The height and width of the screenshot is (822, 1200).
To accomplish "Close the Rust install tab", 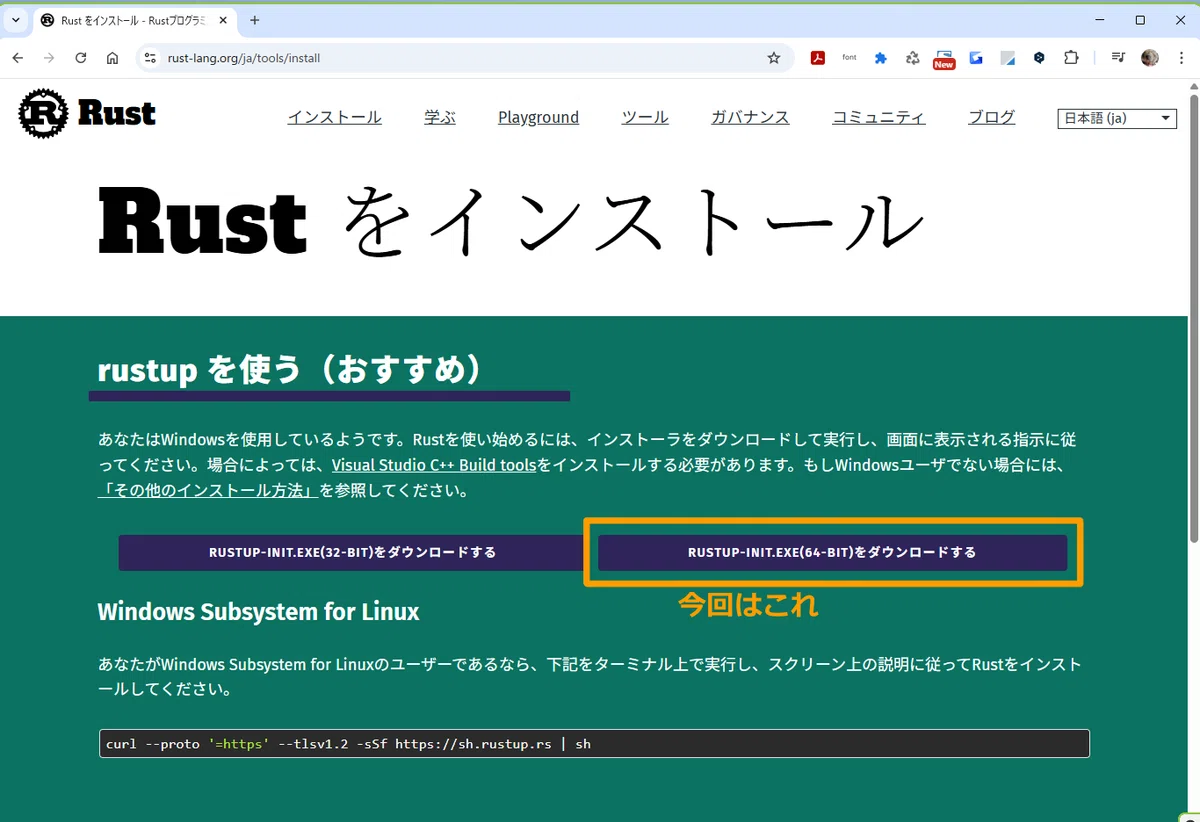I will [x=223, y=20].
